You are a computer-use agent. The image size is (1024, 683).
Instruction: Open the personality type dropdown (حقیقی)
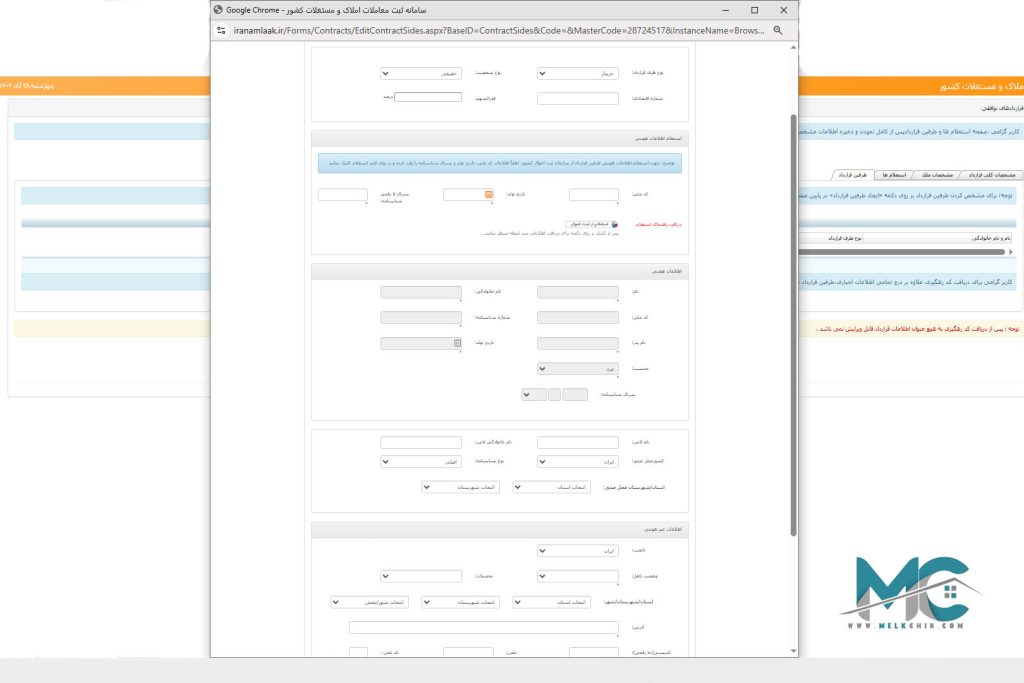click(421, 73)
